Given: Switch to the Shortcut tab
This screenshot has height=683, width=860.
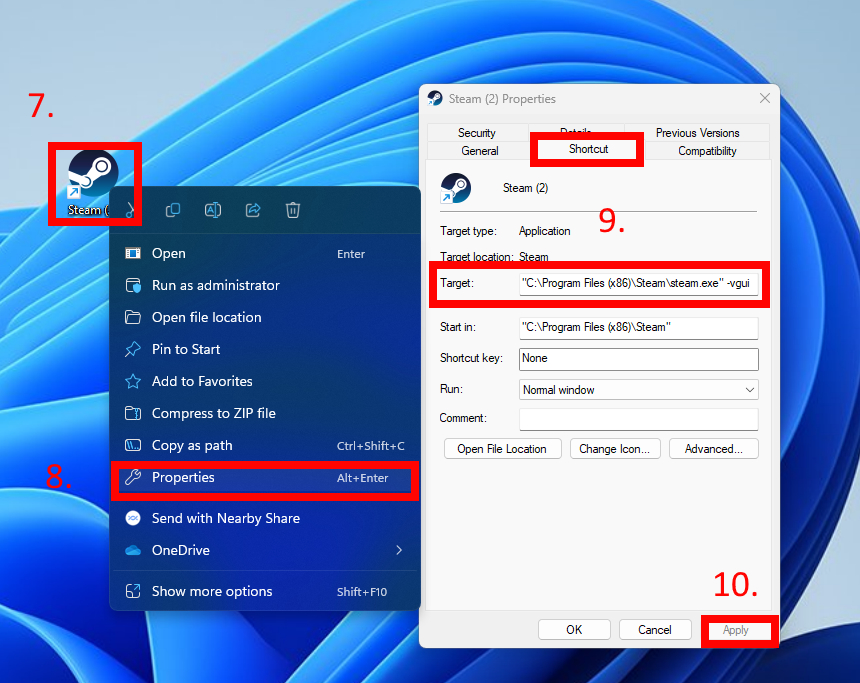Looking at the screenshot, I should pyautogui.click(x=588, y=149).
